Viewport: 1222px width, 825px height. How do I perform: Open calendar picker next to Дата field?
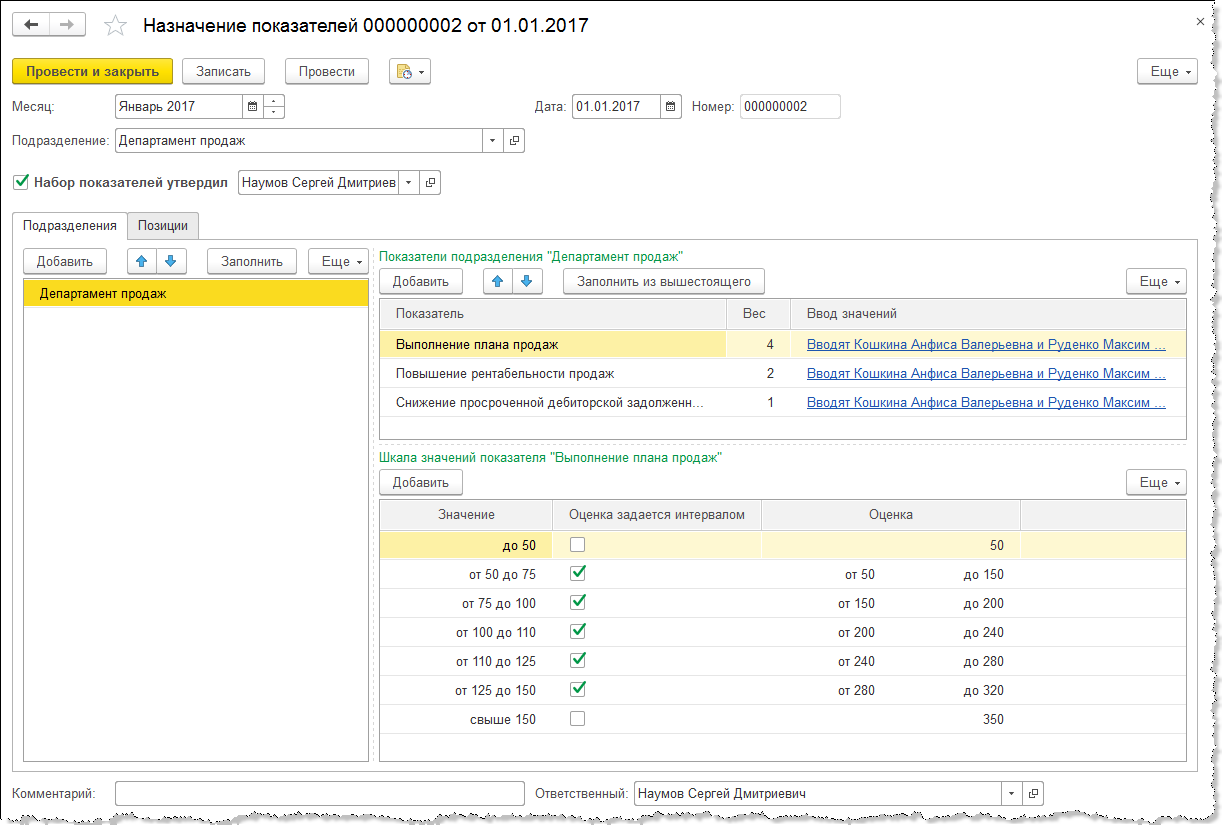point(671,107)
